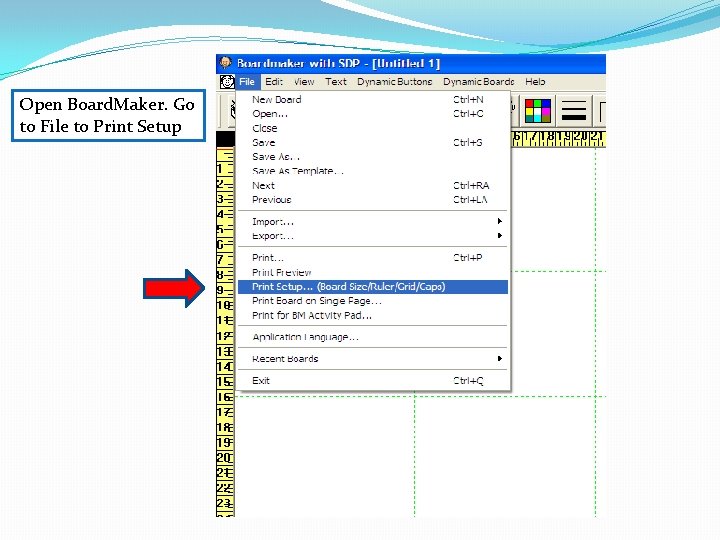Choose New Board from File menu
Viewport: 720px width, 540px height.
tap(372, 99)
